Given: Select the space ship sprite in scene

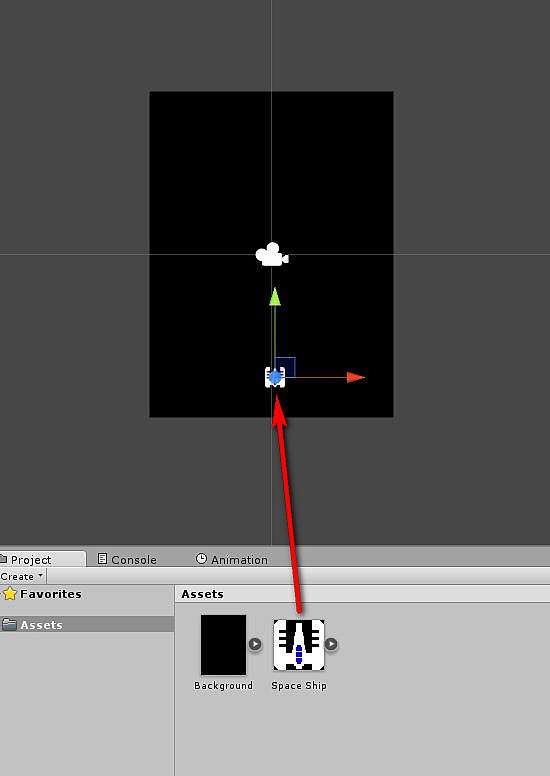Looking at the screenshot, I should (275, 378).
